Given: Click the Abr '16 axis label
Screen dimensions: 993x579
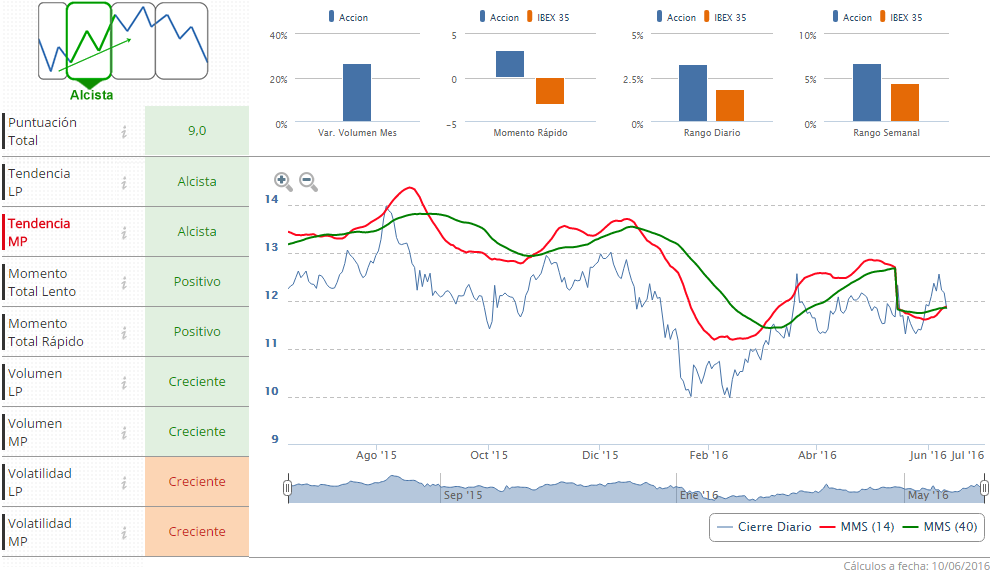Looking at the screenshot, I should (x=817, y=455).
